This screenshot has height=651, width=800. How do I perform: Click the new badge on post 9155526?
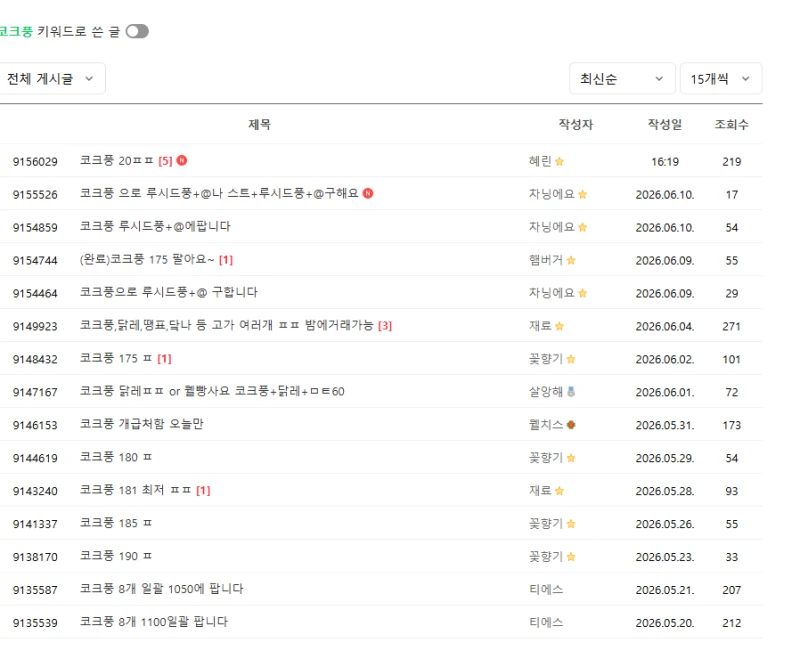[x=368, y=193]
